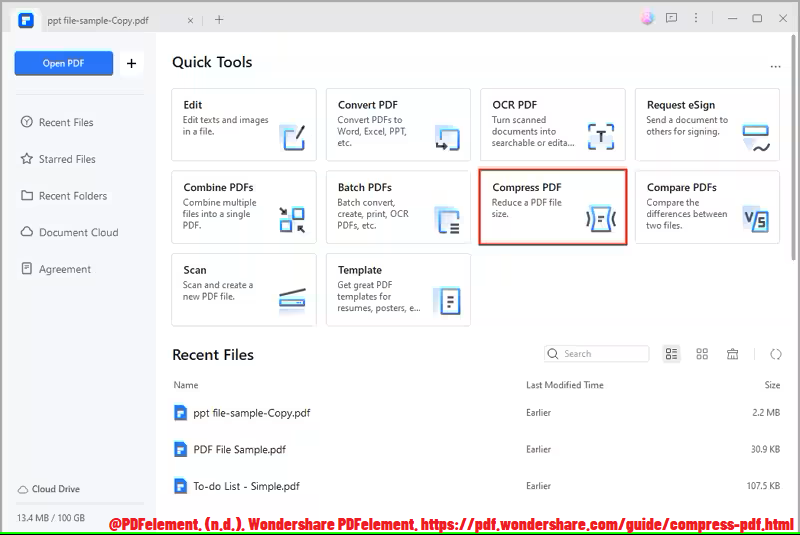This screenshot has height=535, width=800.
Task: Click the 30.9 KB size value
Action: 765,449
